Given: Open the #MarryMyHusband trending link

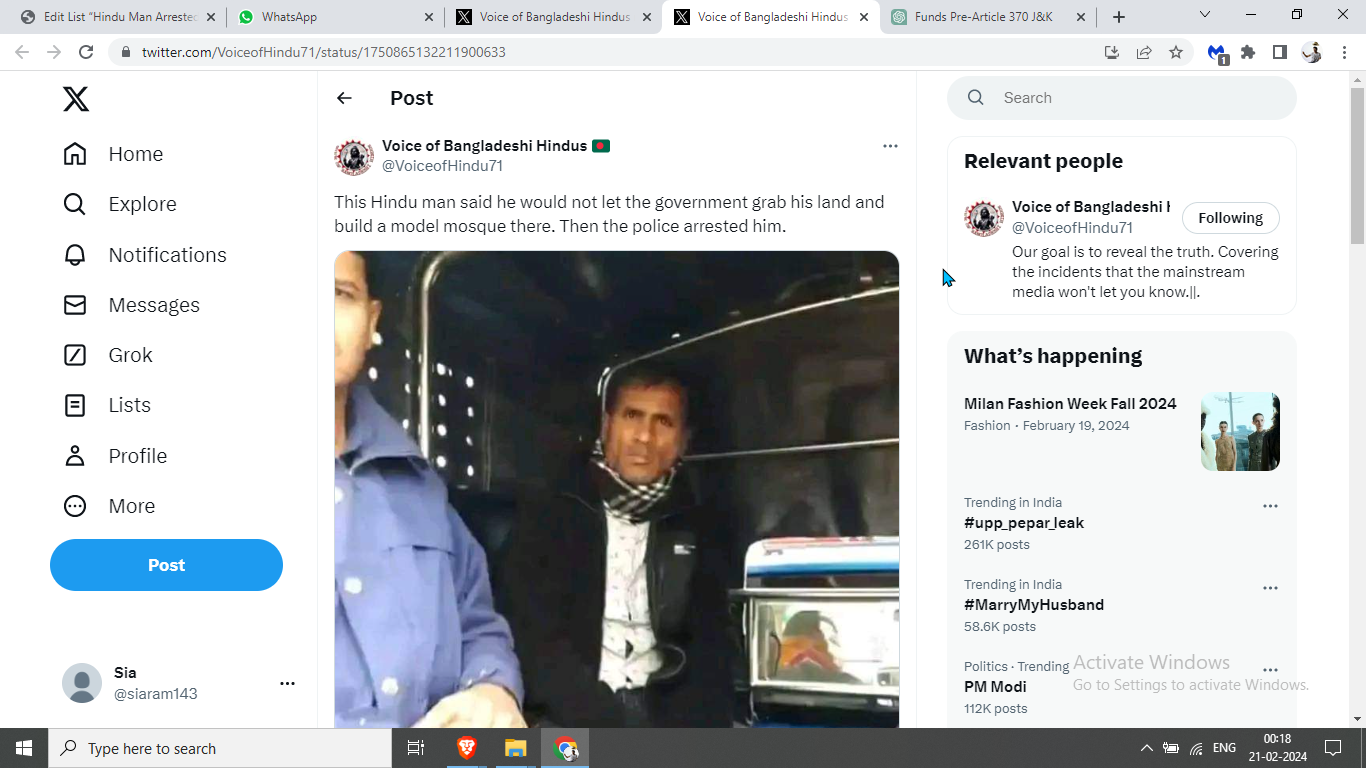Looking at the screenshot, I should 1034,605.
